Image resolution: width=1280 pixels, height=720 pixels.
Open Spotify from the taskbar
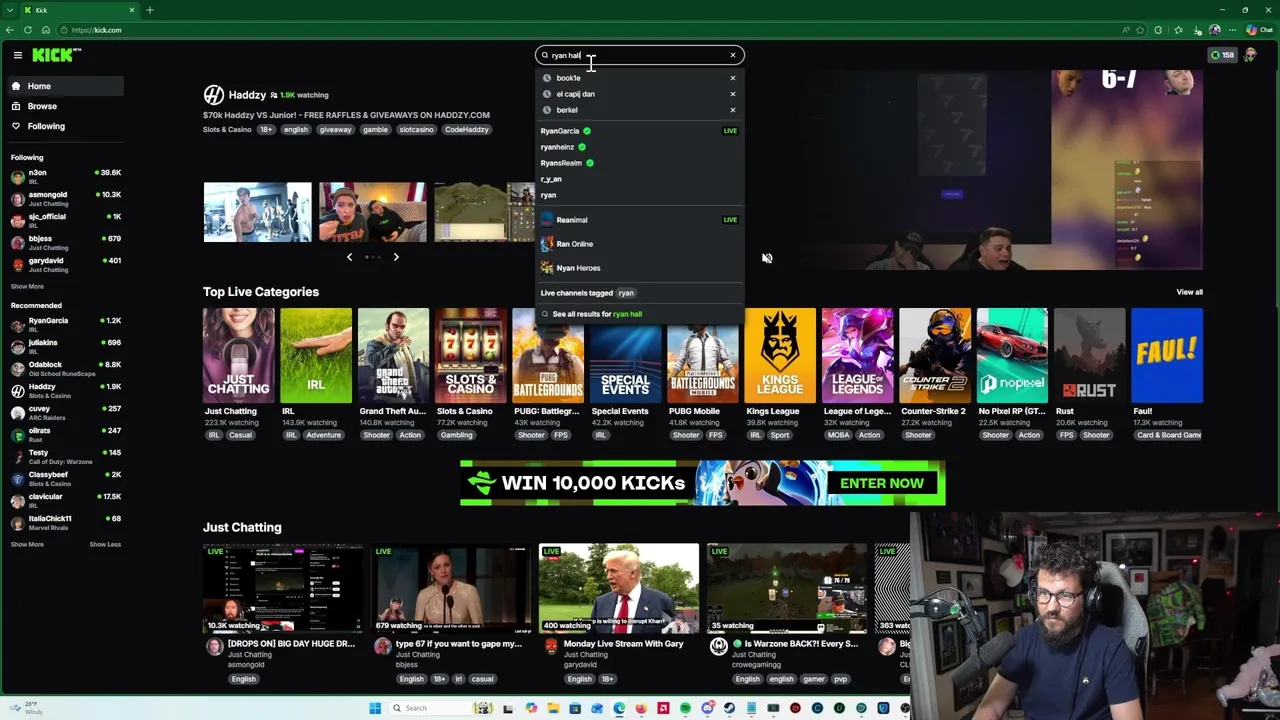pos(685,708)
